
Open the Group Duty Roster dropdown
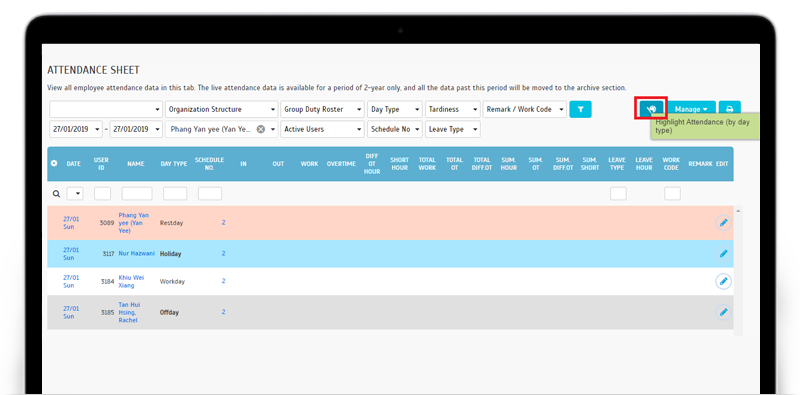[x=322, y=109]
